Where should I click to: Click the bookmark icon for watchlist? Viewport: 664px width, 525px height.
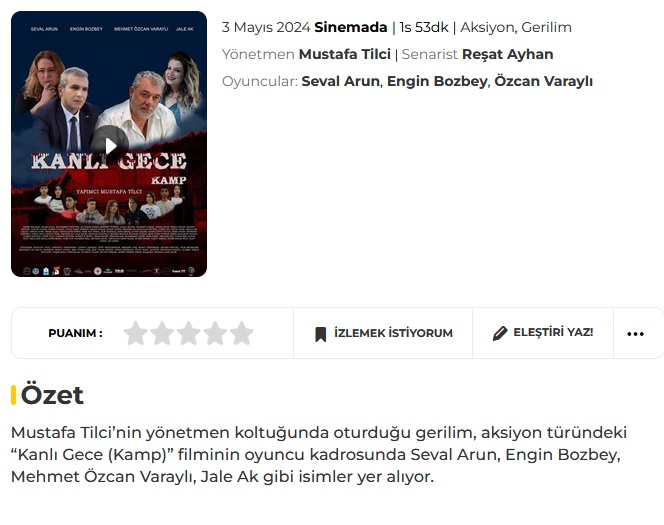click(x=321, y=334)
